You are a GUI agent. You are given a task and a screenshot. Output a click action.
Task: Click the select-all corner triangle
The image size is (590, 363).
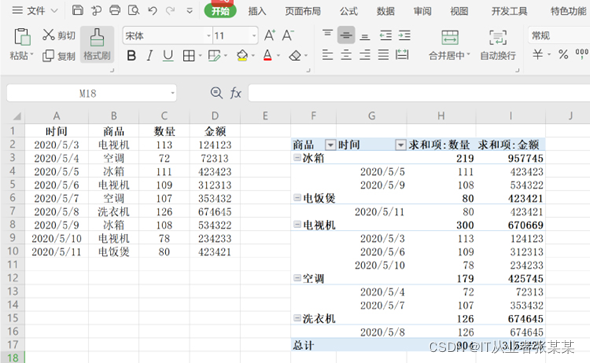click(17, 116)
